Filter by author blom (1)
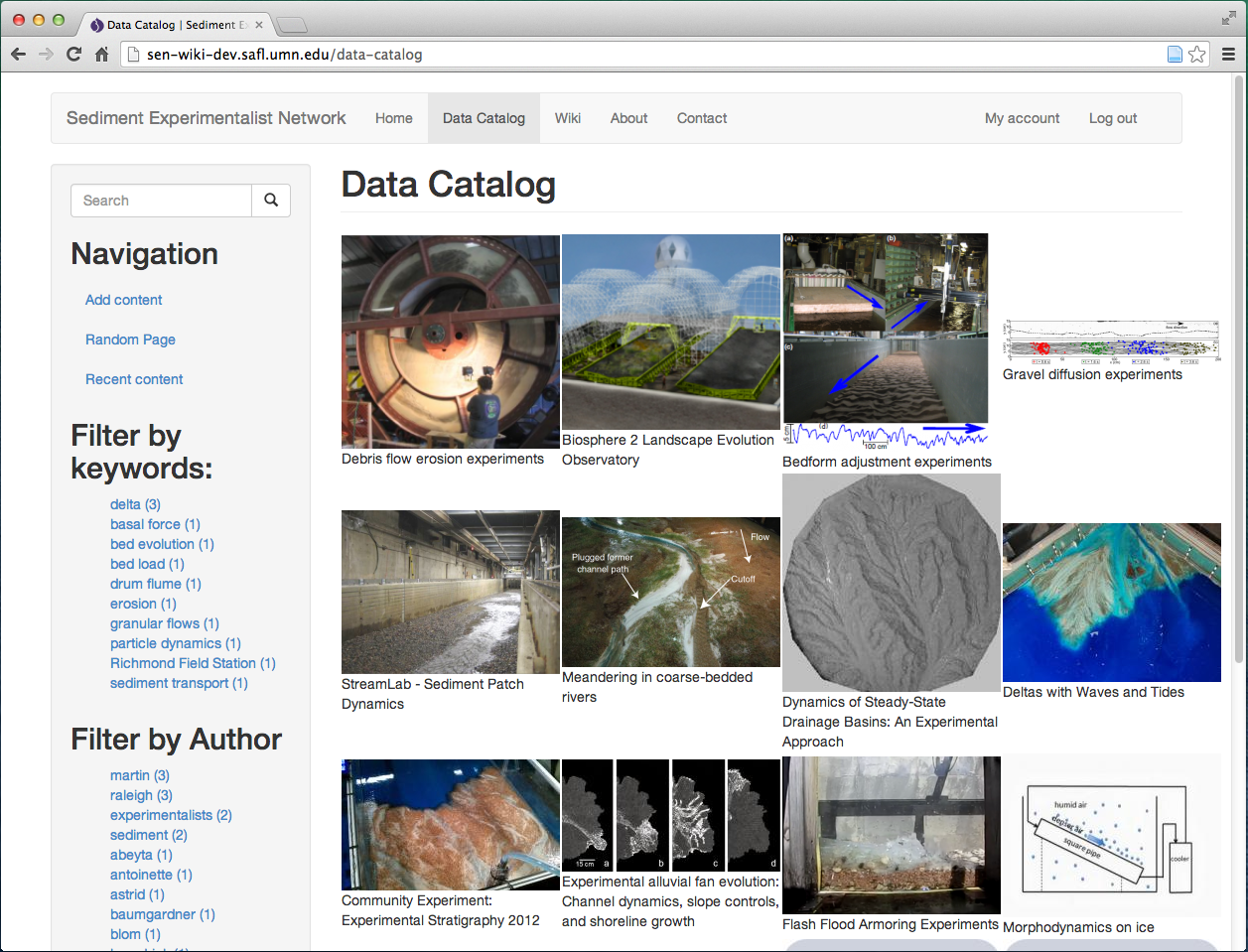This screenshot has width=1248, height=952. click(x=135, y=934)
